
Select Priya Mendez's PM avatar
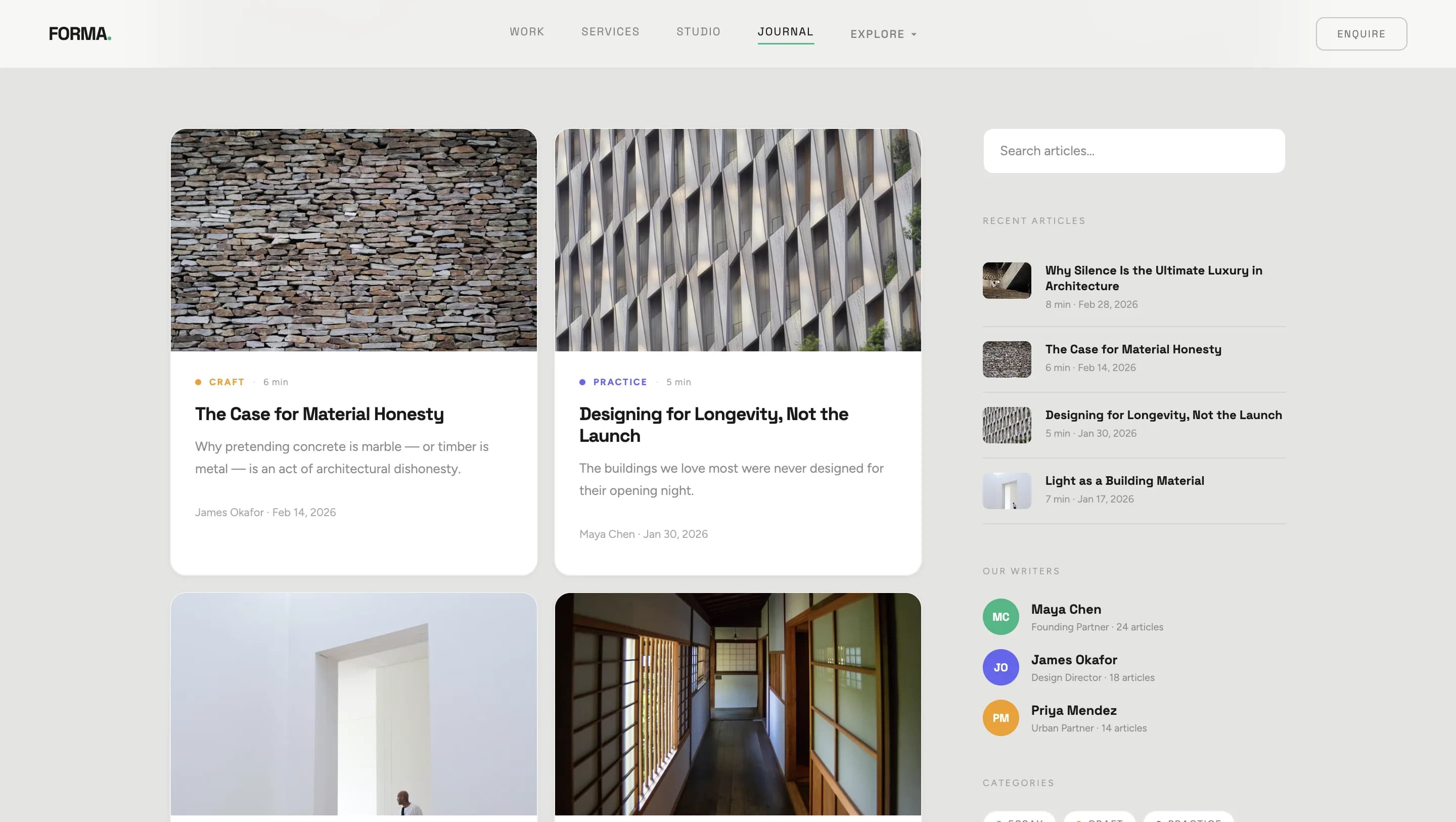[x=1000, y=717]
